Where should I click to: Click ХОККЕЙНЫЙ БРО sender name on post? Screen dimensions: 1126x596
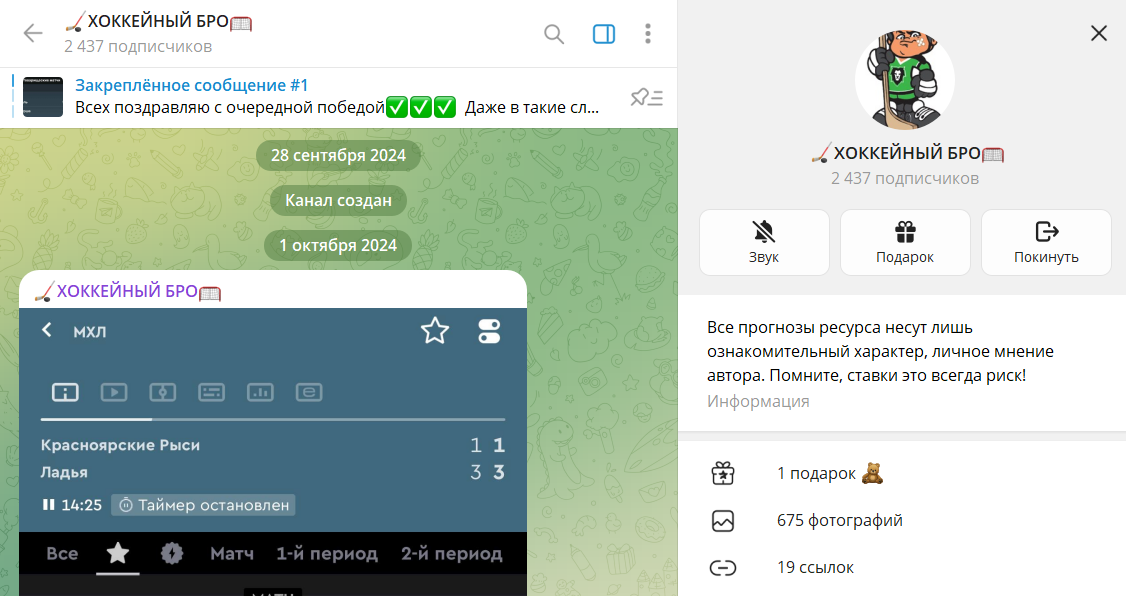(128, 292)
